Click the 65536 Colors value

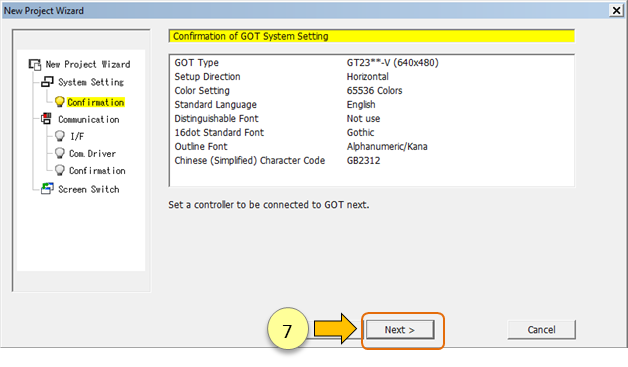[x=374, y=91]
